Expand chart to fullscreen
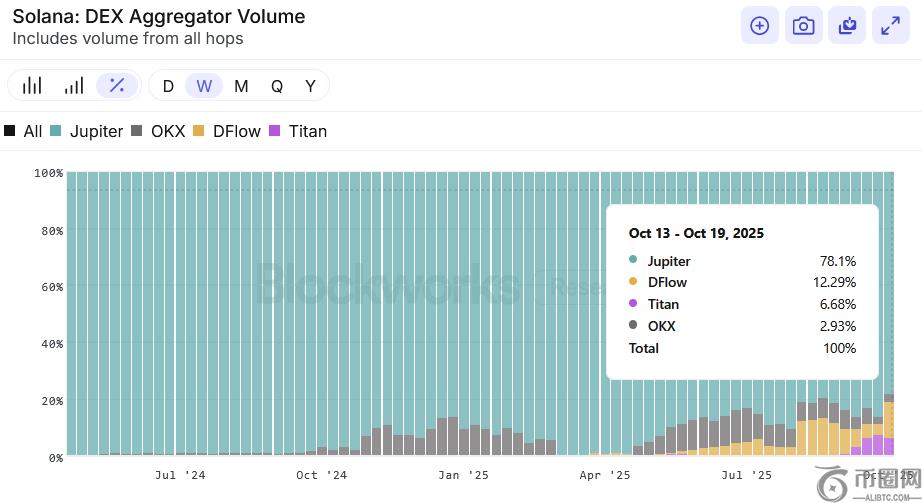 coord(890,27)
